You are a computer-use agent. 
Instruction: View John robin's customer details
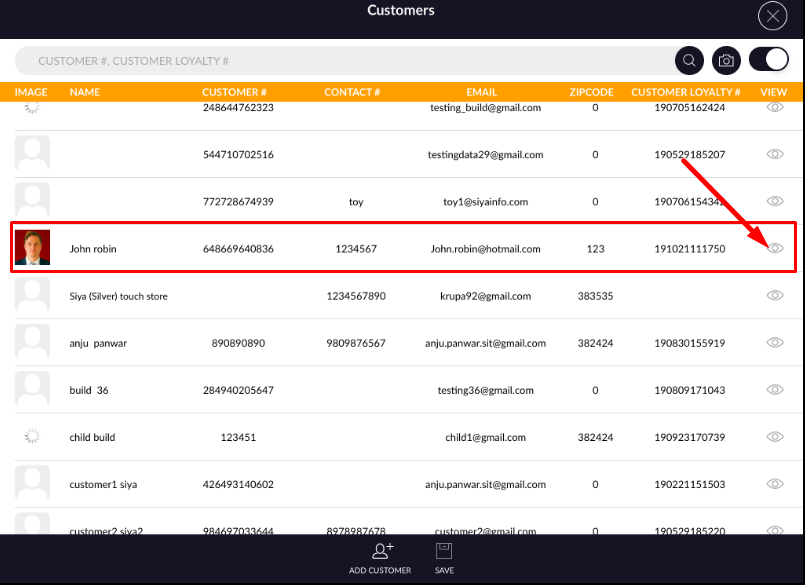[x=774, y=248]
